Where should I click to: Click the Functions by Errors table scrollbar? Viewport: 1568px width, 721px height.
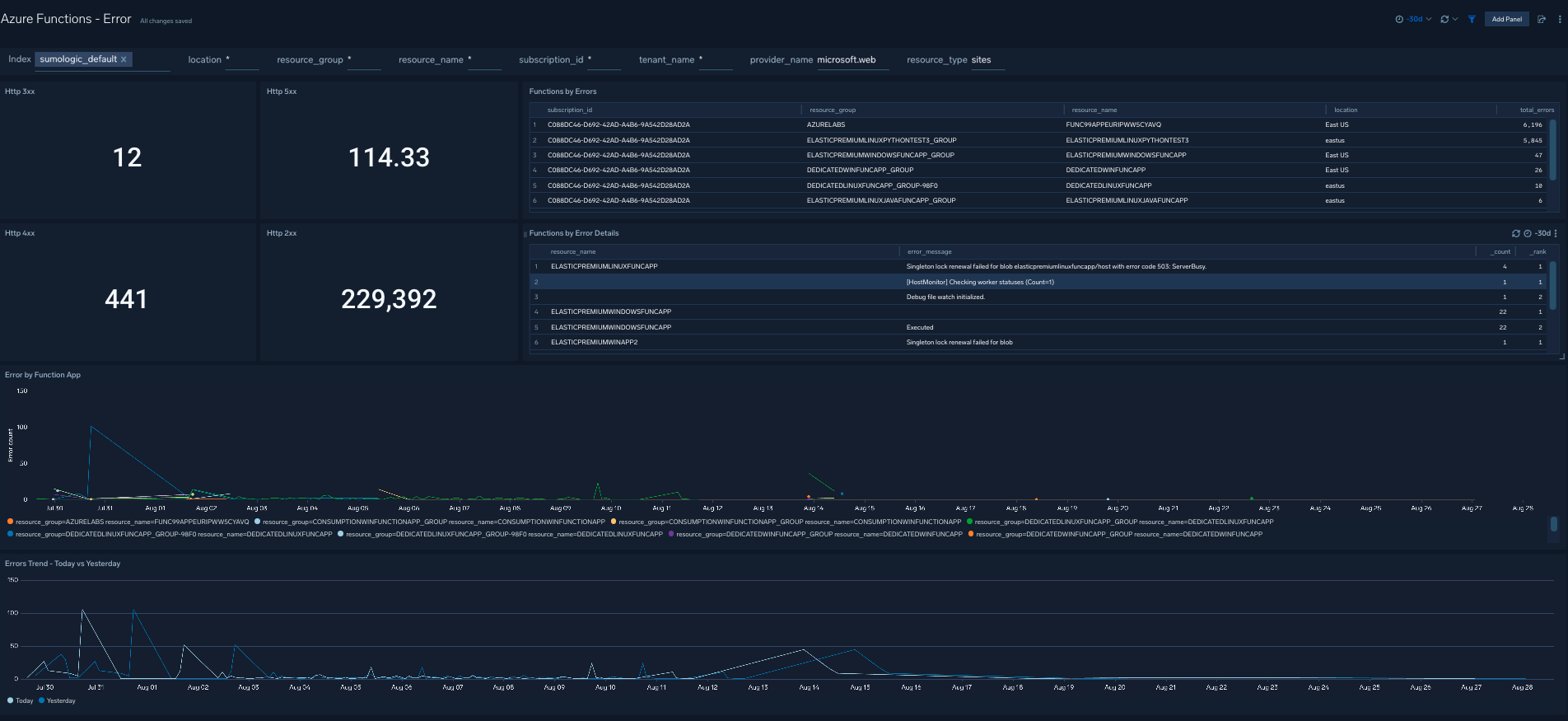[1553, 149]
